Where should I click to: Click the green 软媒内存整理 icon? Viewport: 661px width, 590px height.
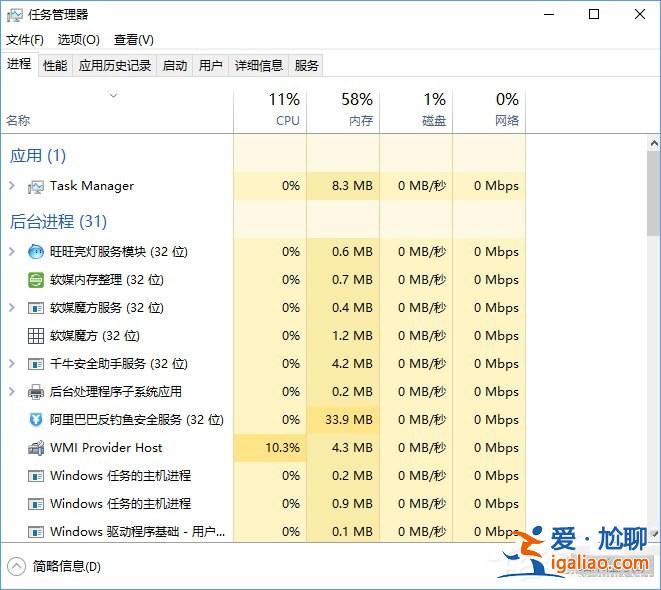(36, 280)
